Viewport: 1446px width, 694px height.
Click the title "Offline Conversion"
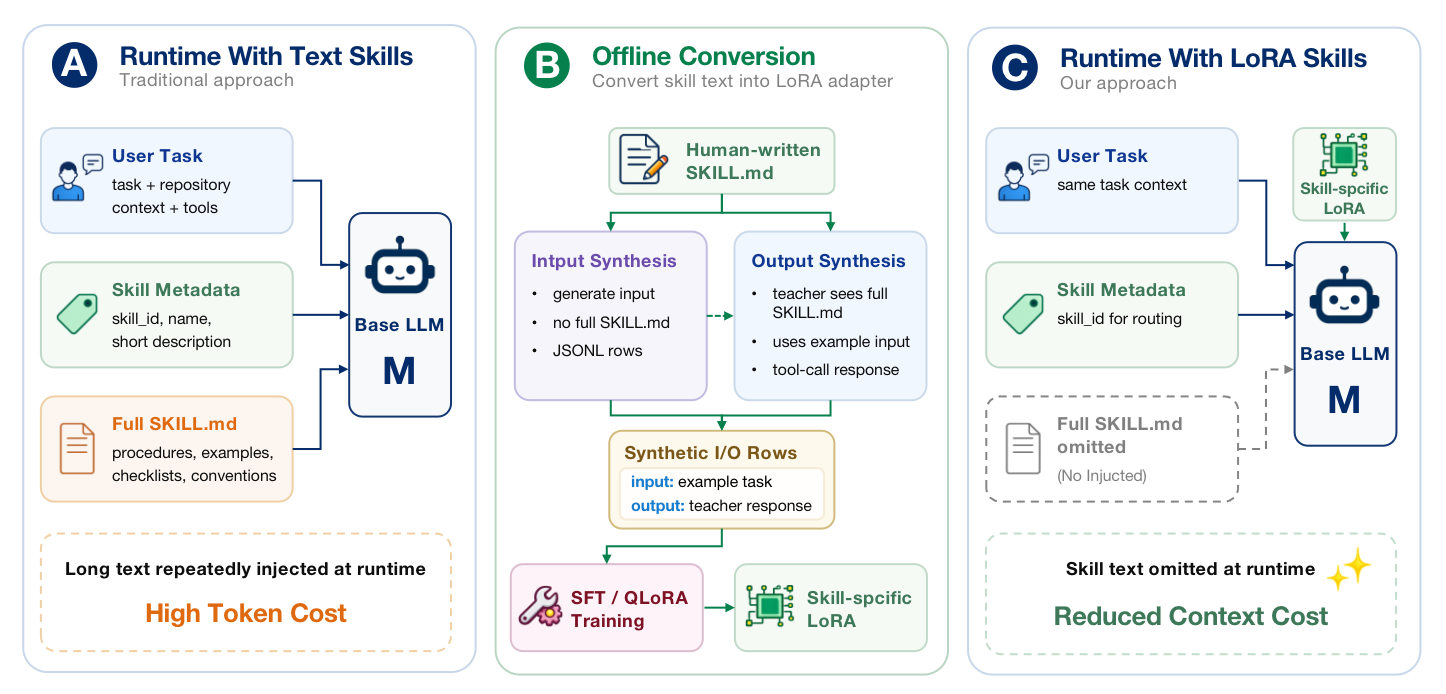pos(704,56)
